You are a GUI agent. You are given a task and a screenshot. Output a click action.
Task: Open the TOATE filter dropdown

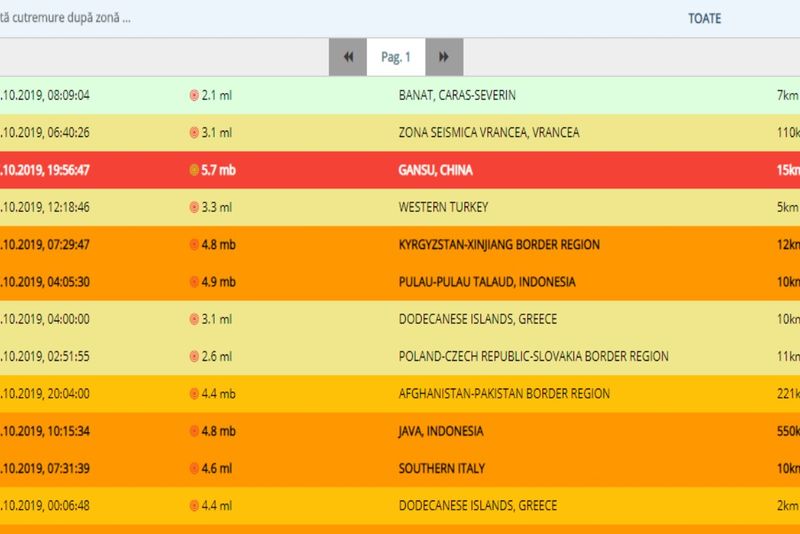coord(704,18)
